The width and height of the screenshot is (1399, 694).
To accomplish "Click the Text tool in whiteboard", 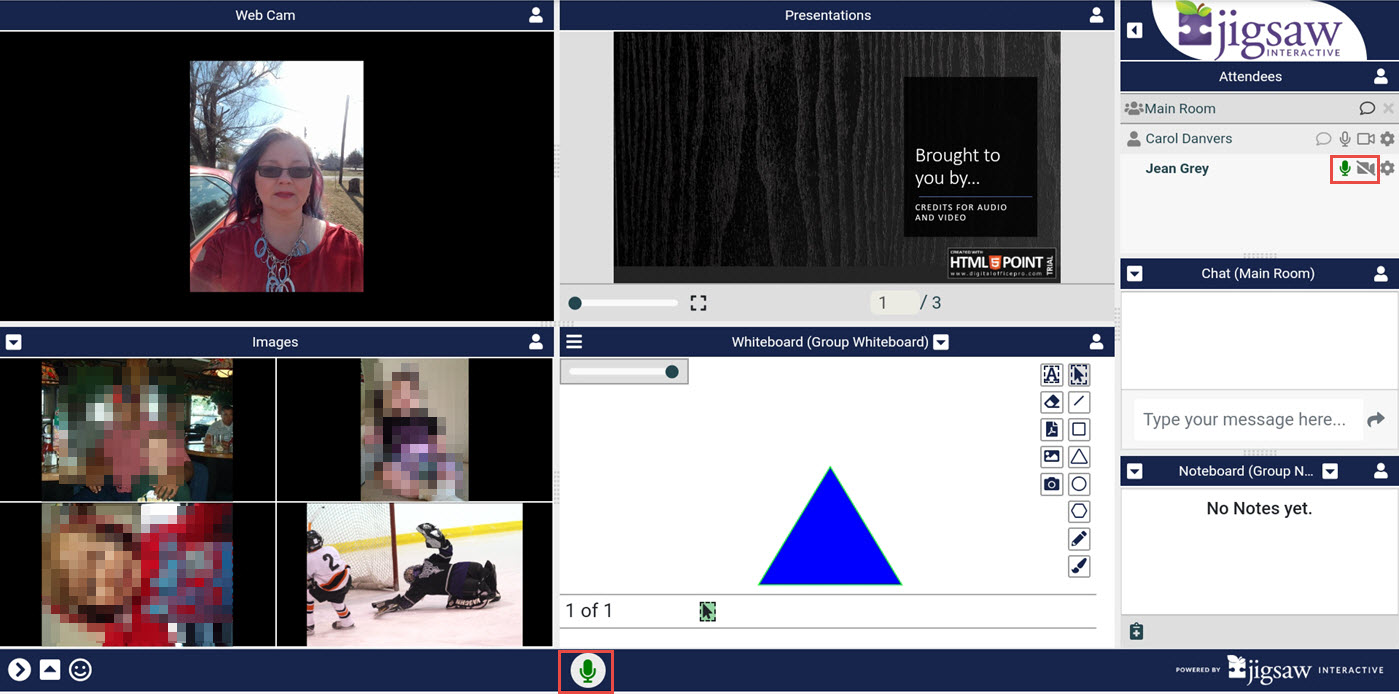I will 1051,374.
